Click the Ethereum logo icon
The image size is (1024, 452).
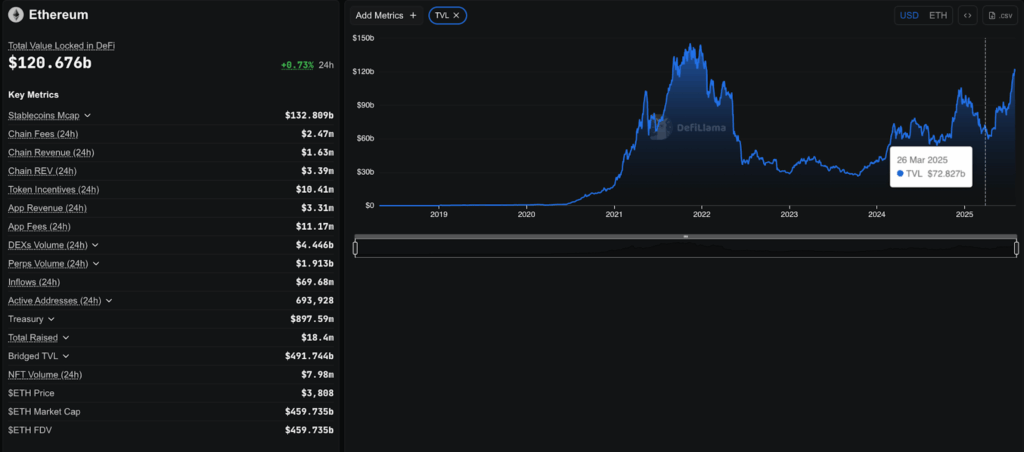tap(16, 14)
